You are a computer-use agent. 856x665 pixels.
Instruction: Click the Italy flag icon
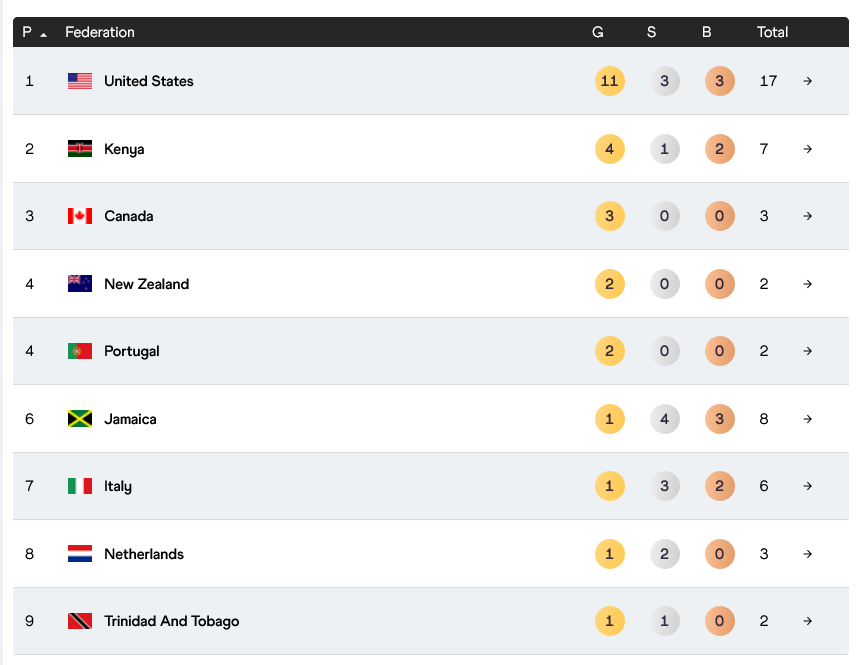coord(80,486)
